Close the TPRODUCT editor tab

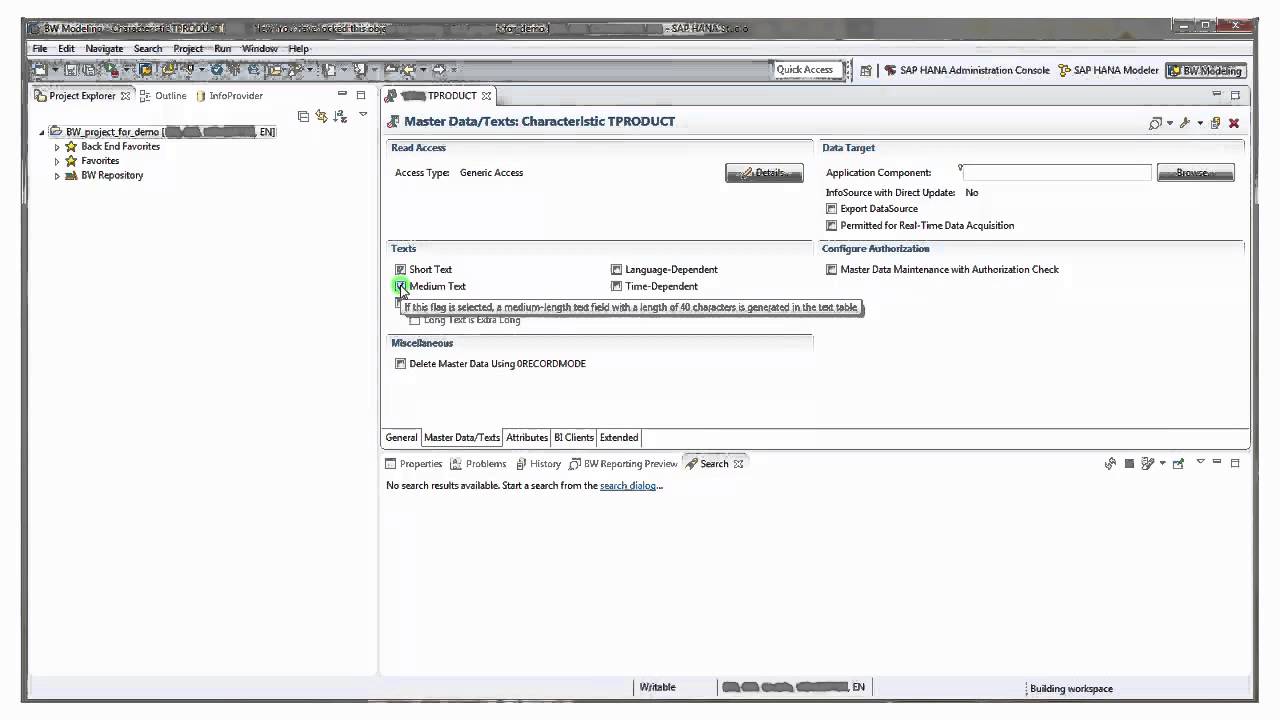pyautogui.click(x=486, y=96)
